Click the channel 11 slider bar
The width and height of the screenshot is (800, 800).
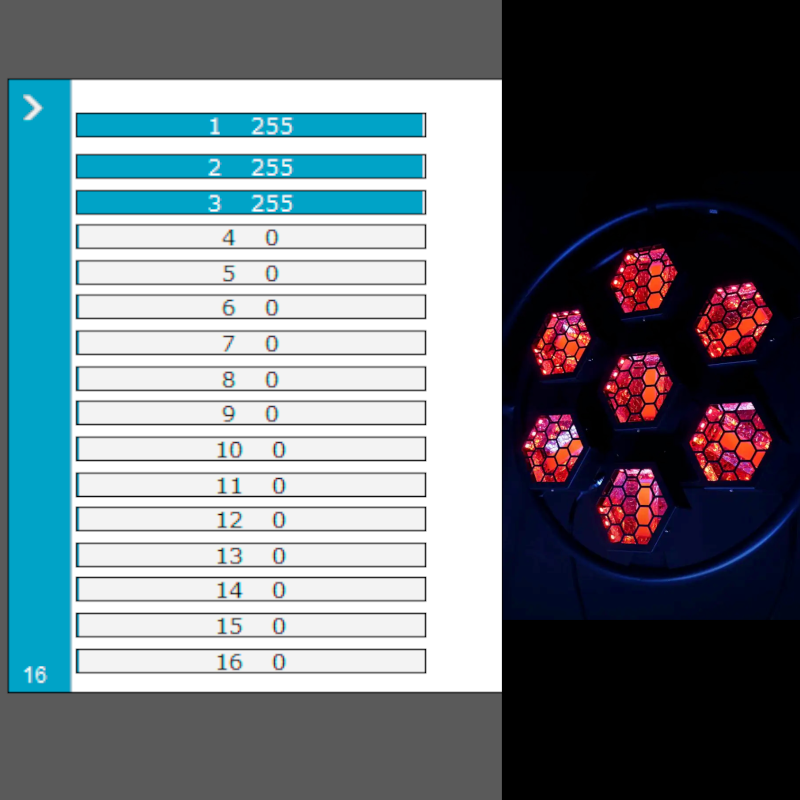(x=251, y=485)
